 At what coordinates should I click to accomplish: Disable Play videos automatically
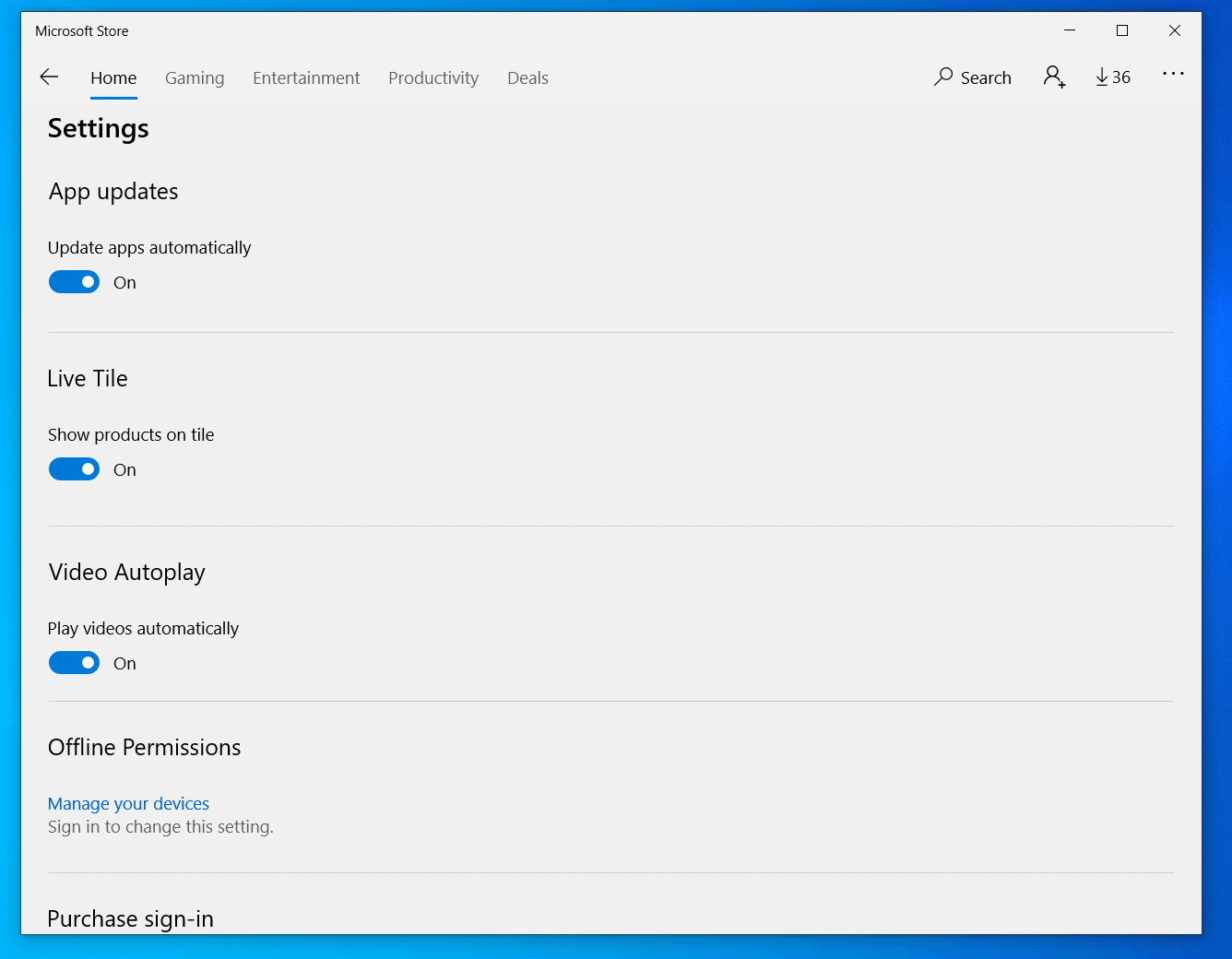(x=74, y=663)
